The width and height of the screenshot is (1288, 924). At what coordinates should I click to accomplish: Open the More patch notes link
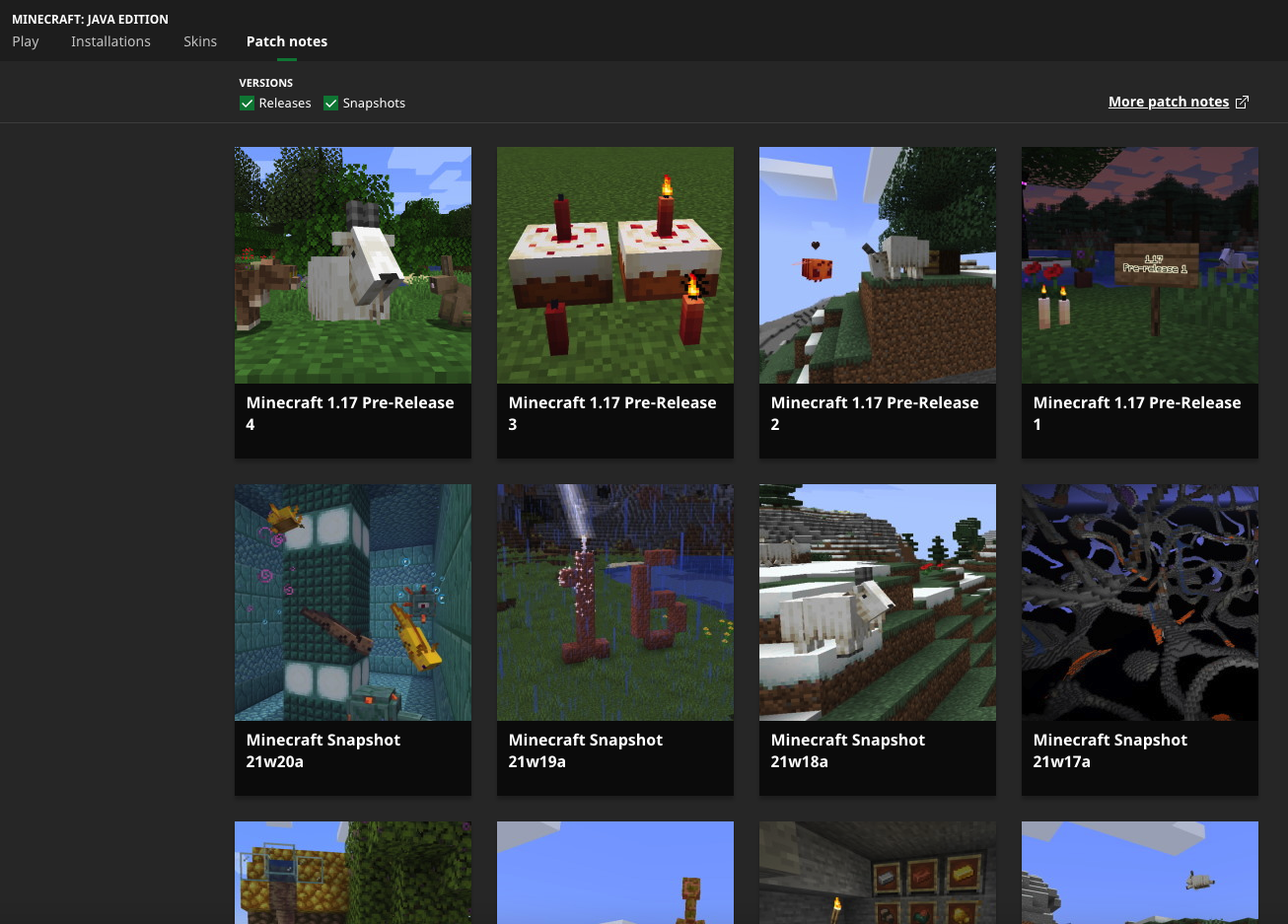click(1169, 102)
